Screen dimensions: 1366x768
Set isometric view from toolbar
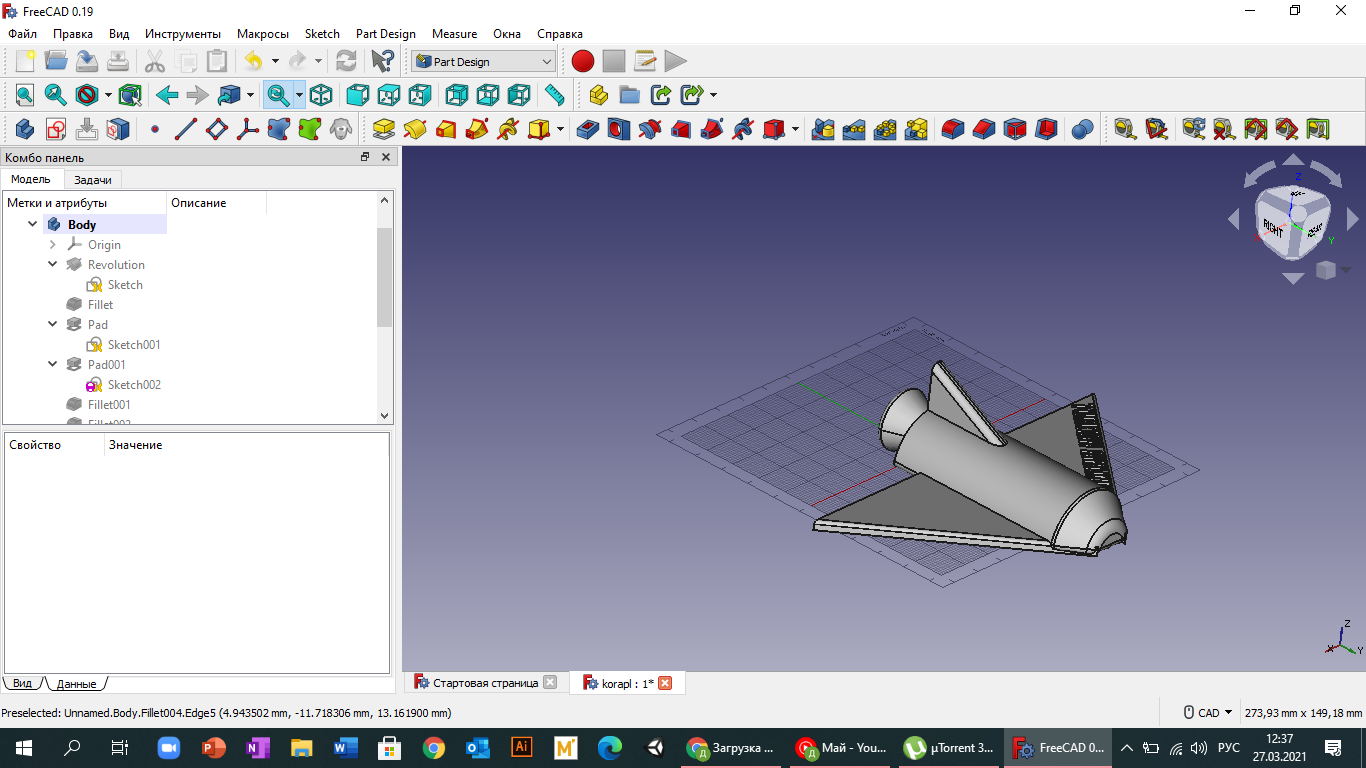(321, 95)
